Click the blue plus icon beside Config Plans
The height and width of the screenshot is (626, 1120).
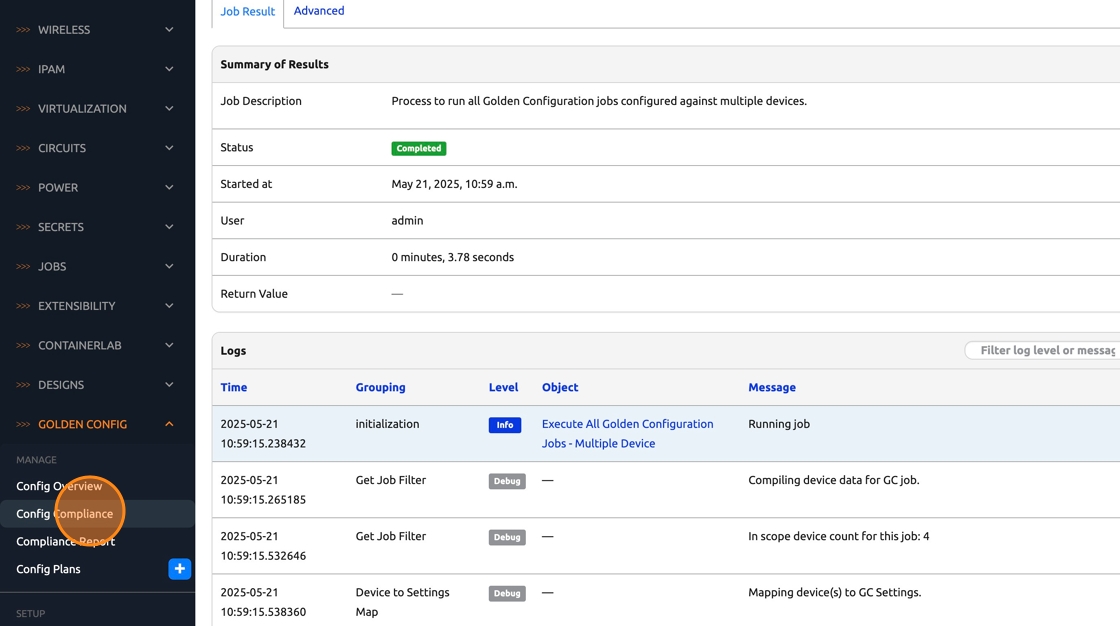[179, 569]
